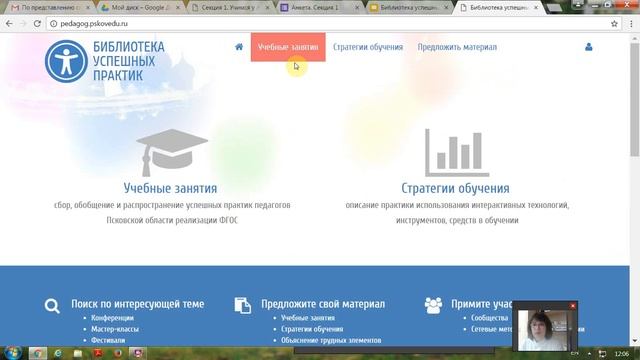Open Объяснение трудных элементов link
640x360 pixels.
pyautogui.click(x=331, y=340)
